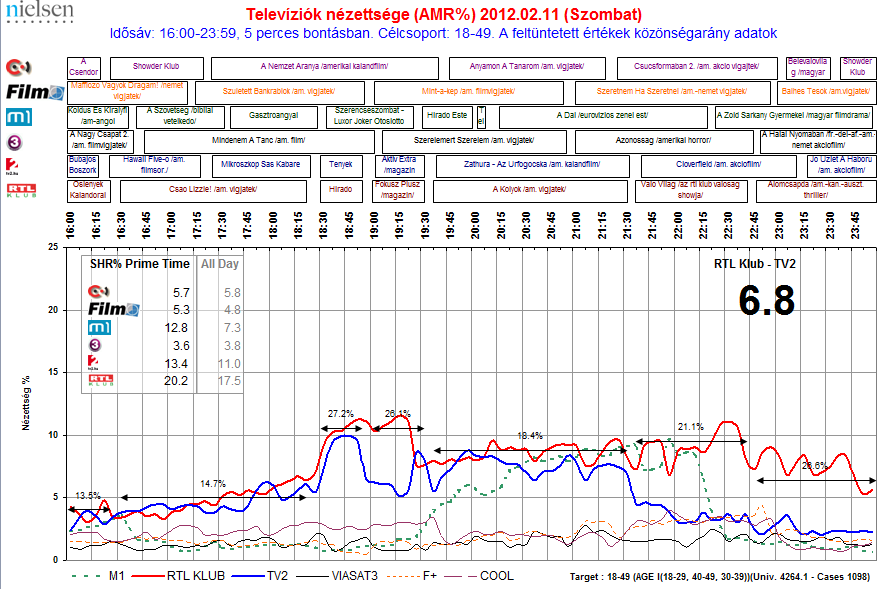Click the 'Balhes Tesok' program box
Viewport: 886px width, 592px height.
tap(826, 93)
